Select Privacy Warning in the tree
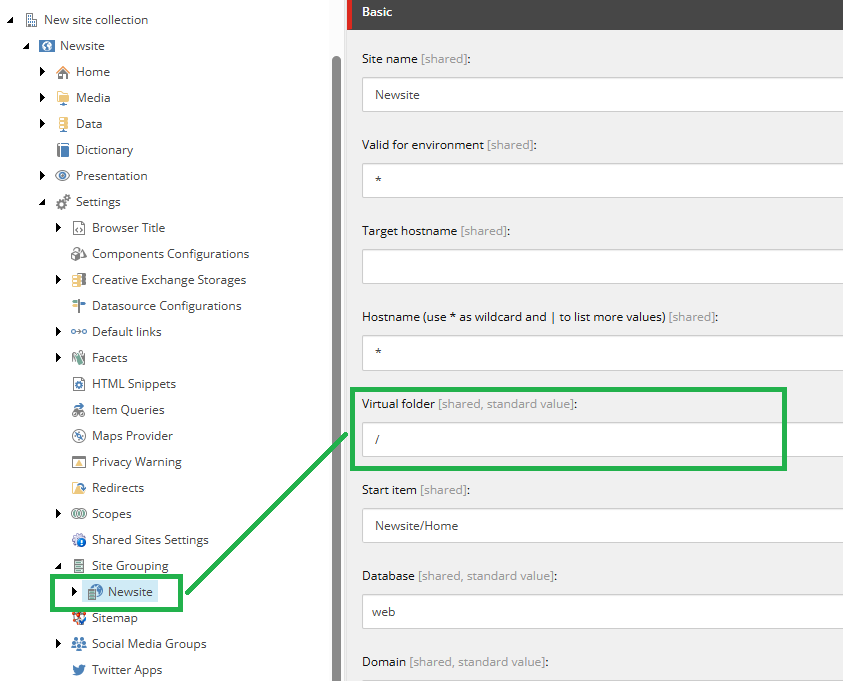The width and height of the screenshot is (843, 681). [x=136, y=462]
